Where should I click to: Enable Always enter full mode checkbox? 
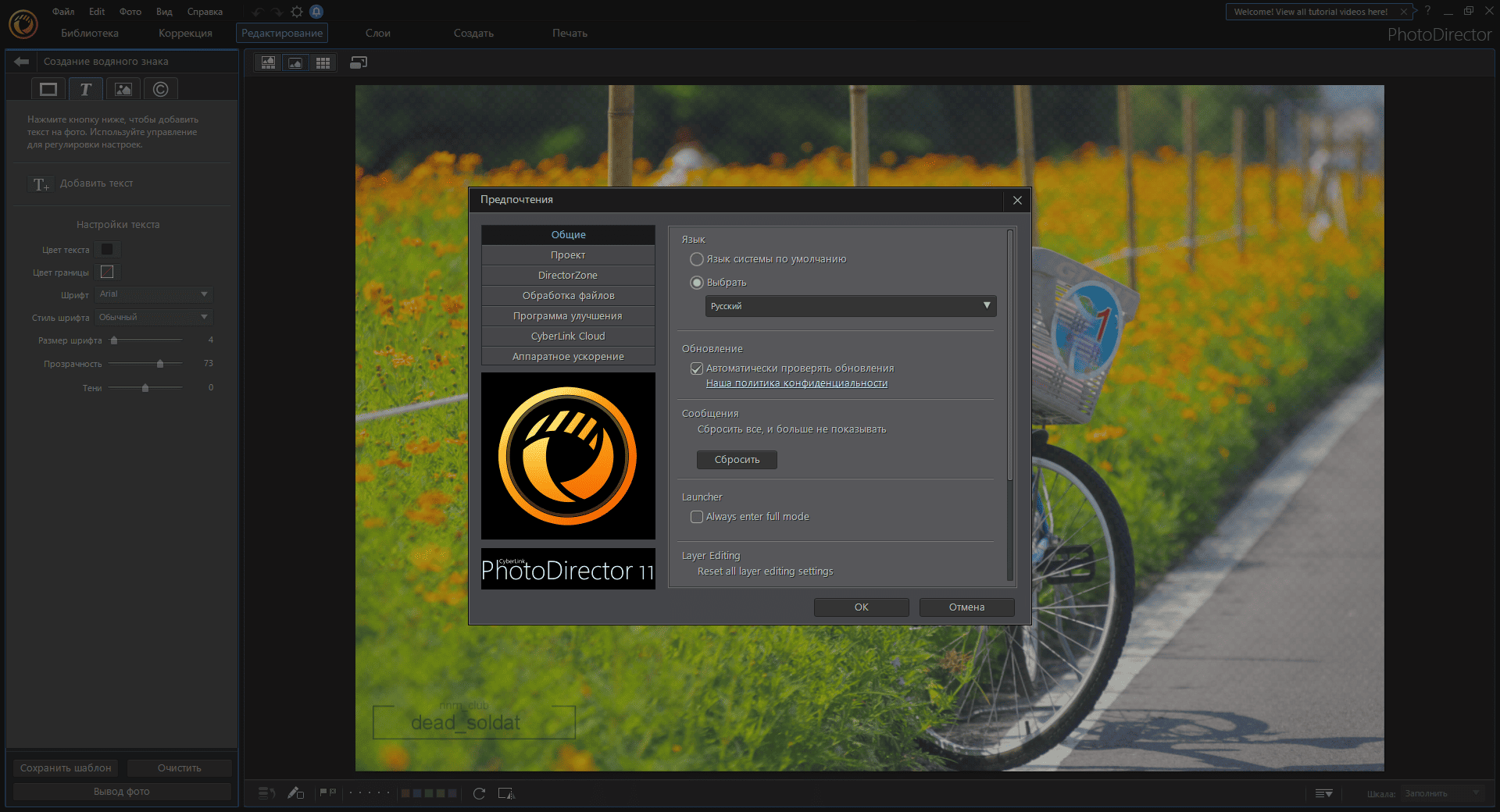(697, 517)
